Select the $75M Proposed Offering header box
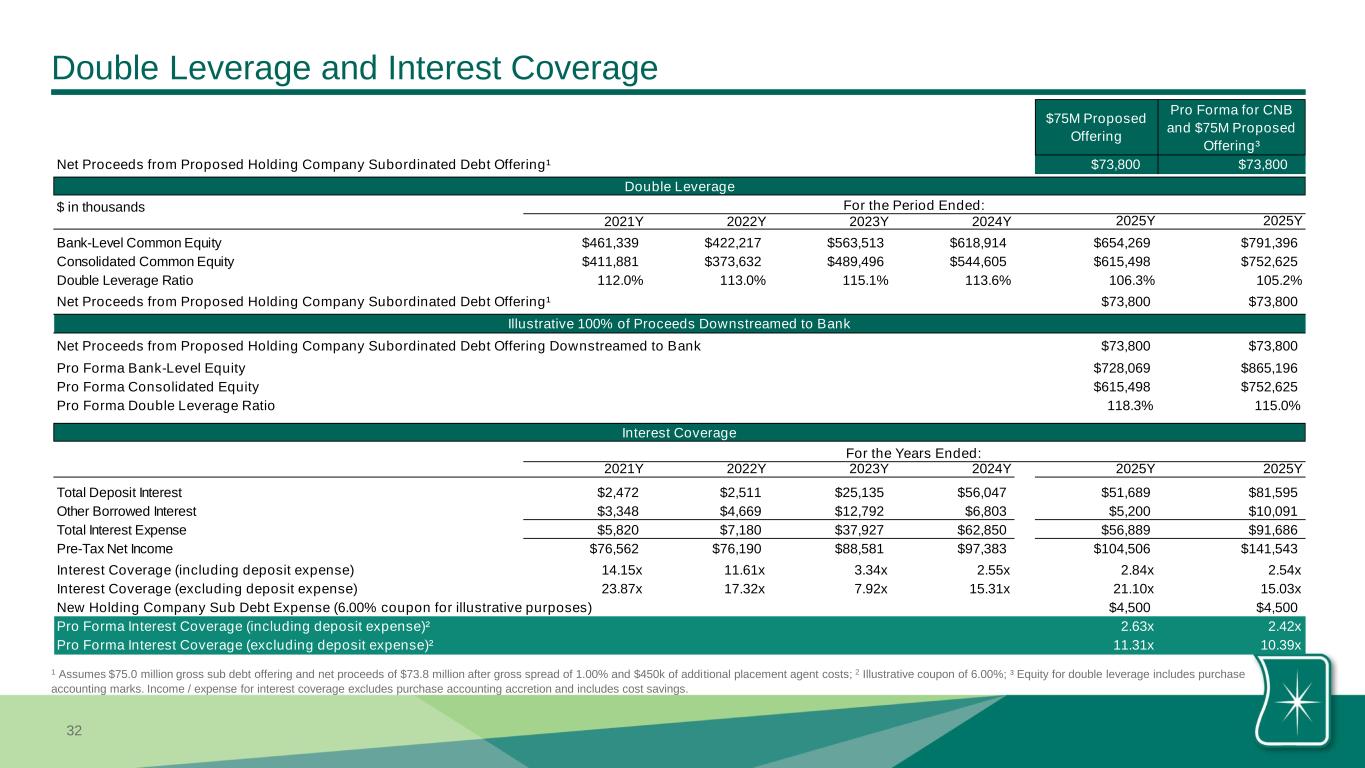Screen dimensions: 1365x768 pos(1095,126)
